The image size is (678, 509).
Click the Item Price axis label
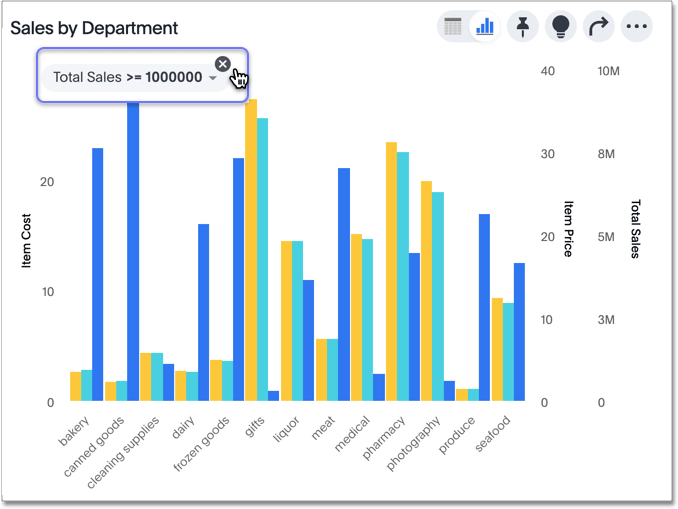click(x=568, y=229)
